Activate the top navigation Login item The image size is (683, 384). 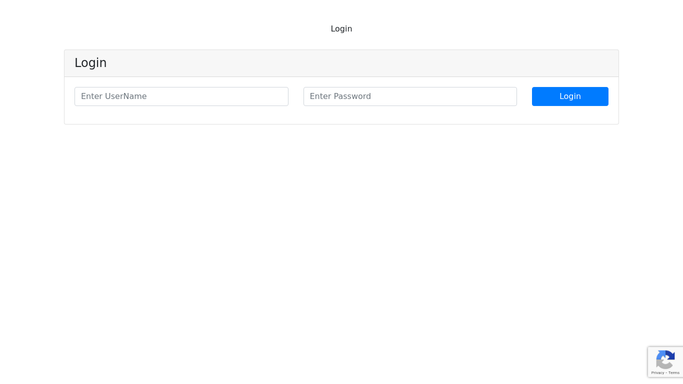pyautogui.click(x=341, y=29)
